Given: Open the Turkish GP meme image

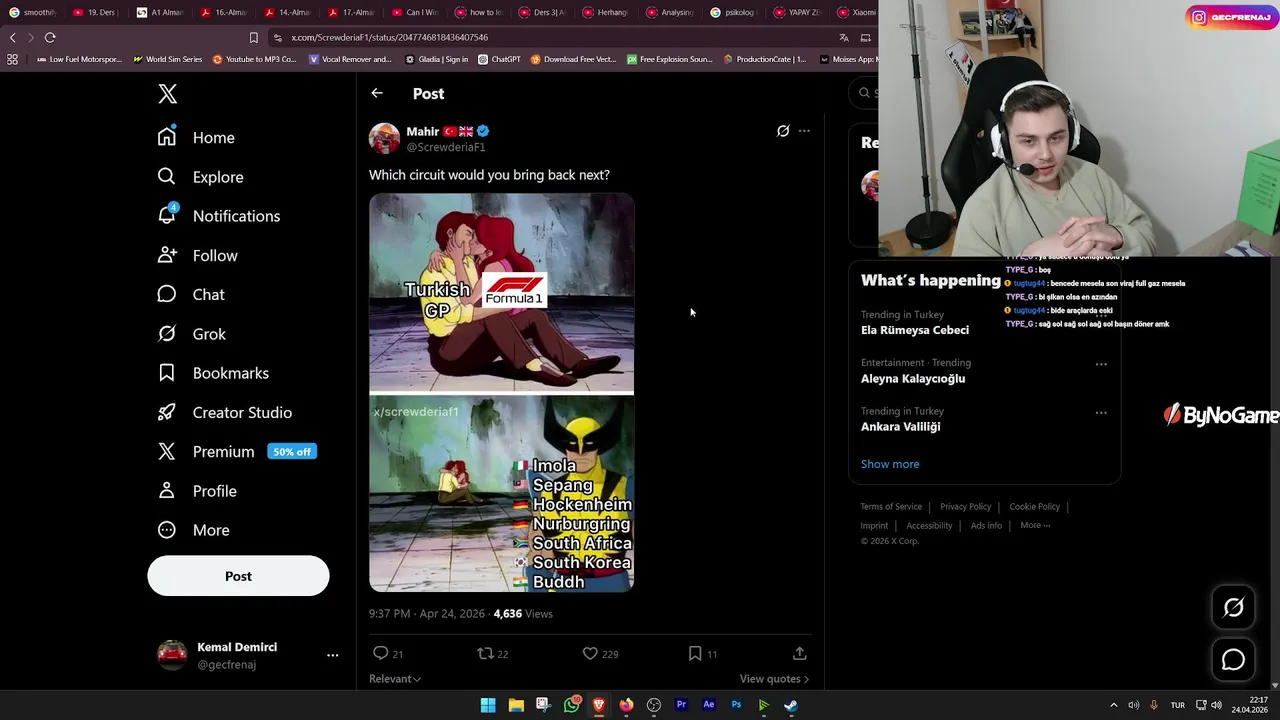Looking at the screenshot, I should (501, 293).
